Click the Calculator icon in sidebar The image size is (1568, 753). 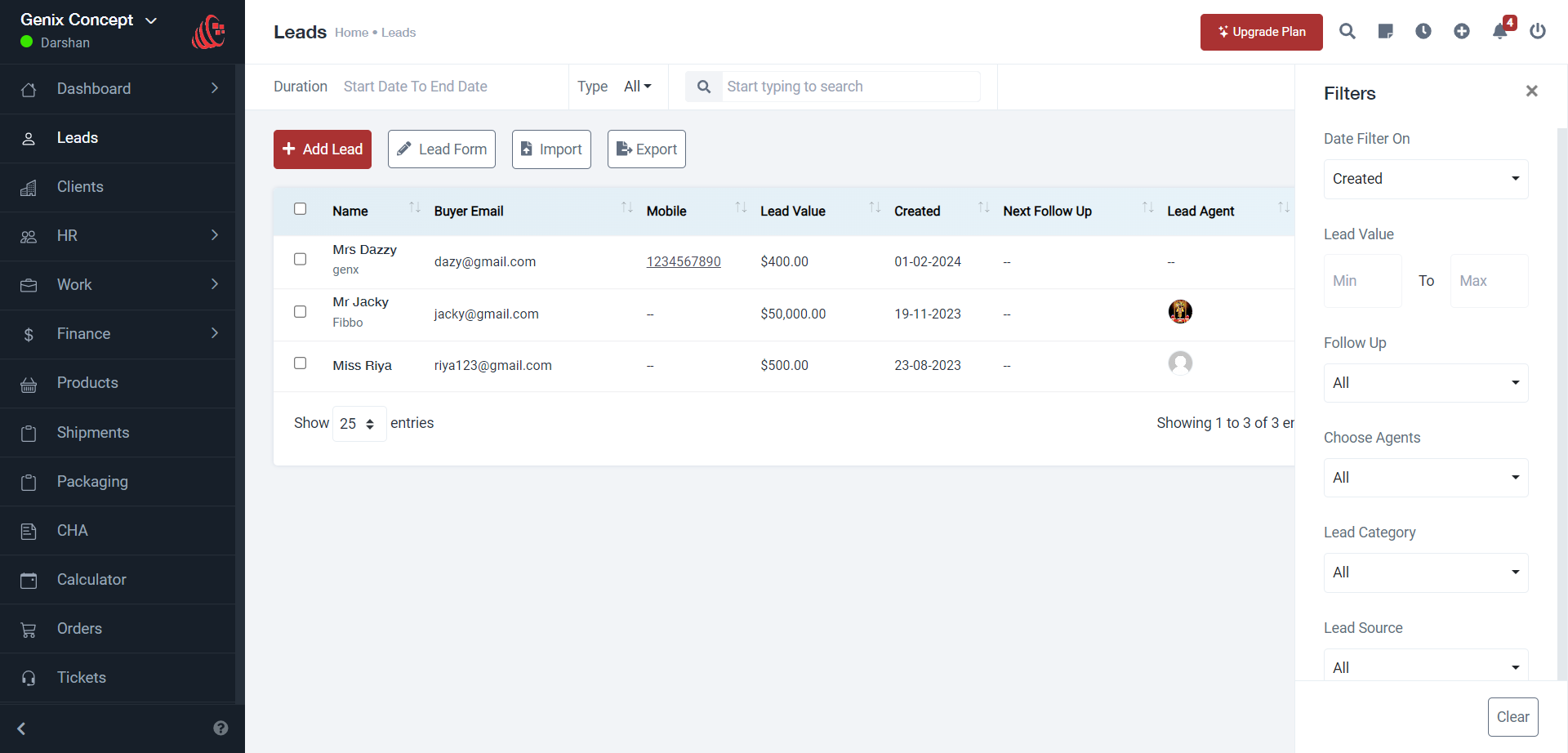[x=29, y=580]
